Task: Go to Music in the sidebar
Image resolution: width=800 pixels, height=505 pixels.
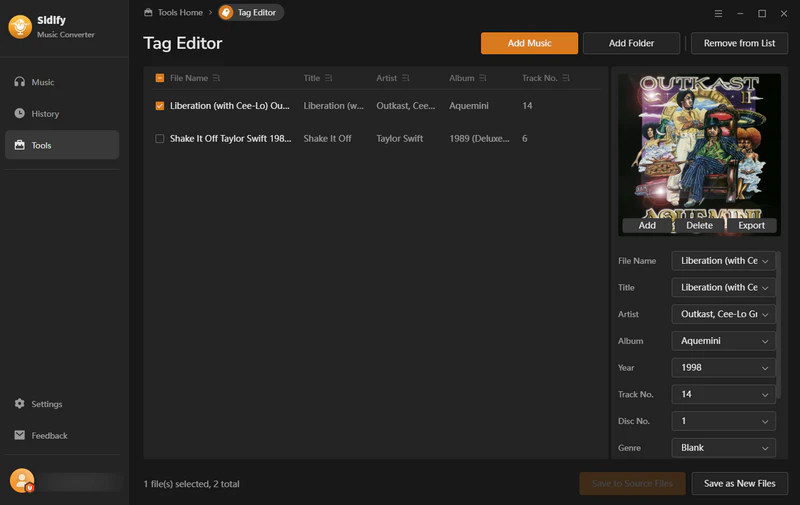Action: (x=62, y=82)
